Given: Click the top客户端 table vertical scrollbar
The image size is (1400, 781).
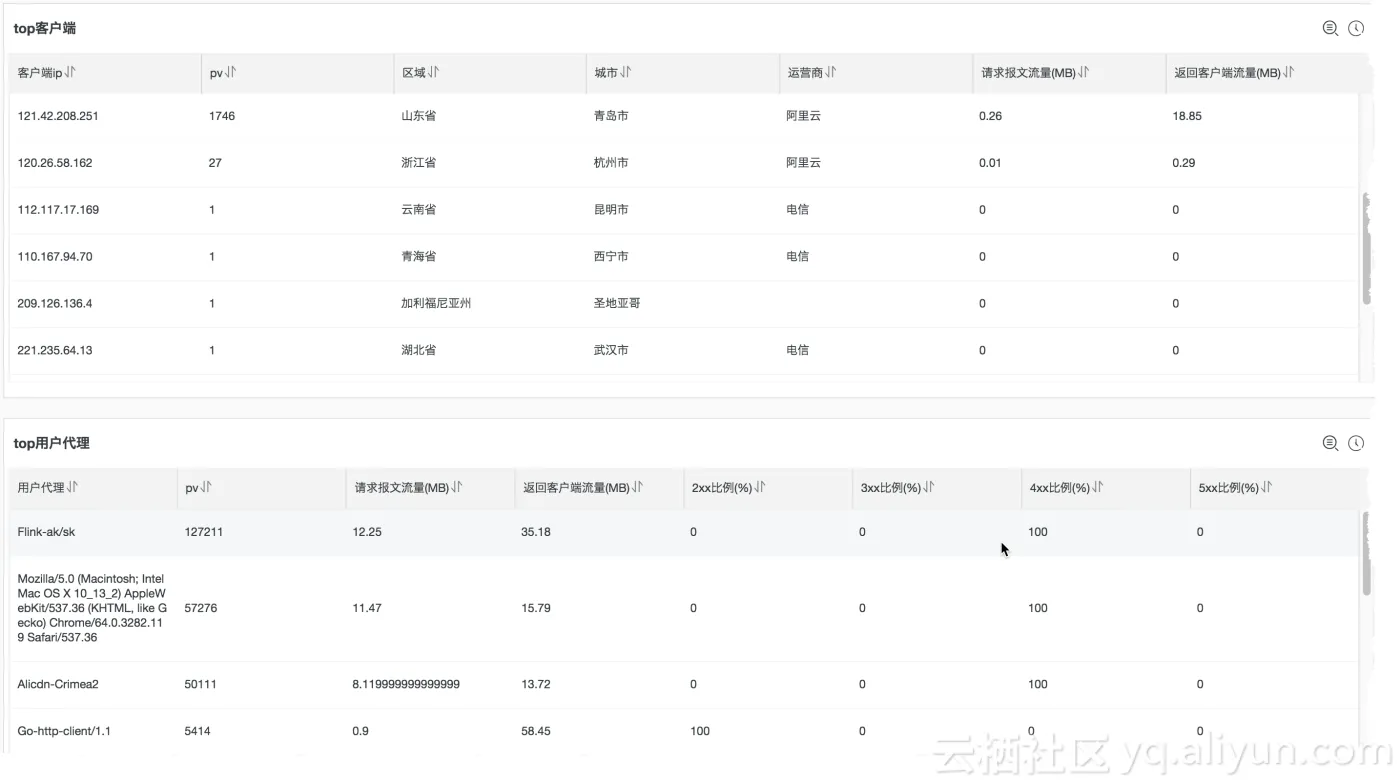Looking at the screenshot, I should pyautogui.click(x=1366, y=249).
